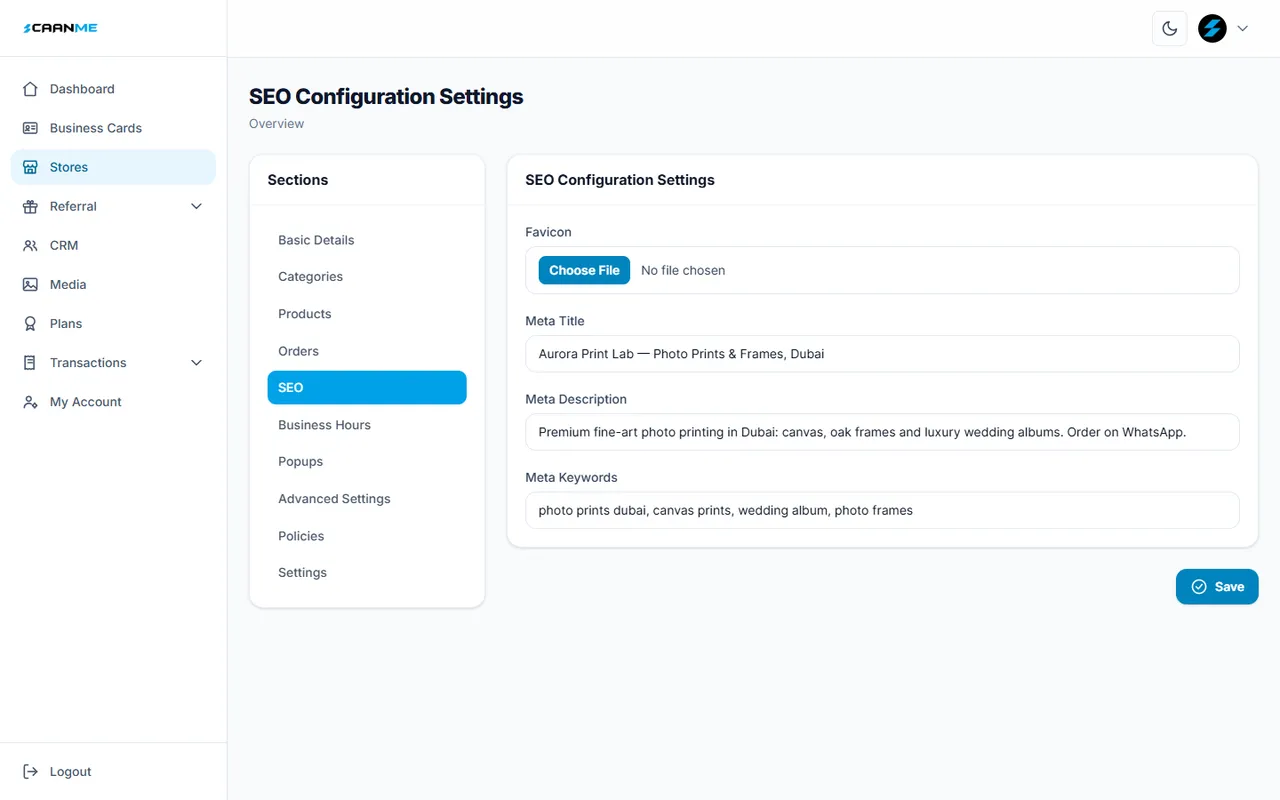Screen dimensions: 1280x800
Task: Click the Favicon label
Action: pyautogui.click(x=548, y=232)
